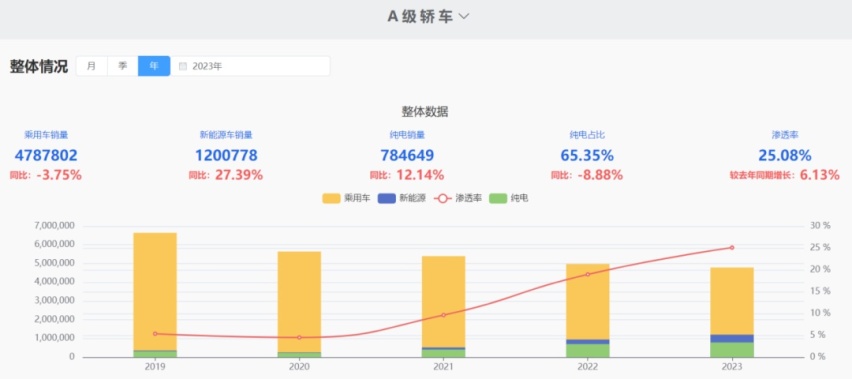This screenshot has height=379, width=852.
Task: Click the 2021 x-axis label
Action: point(443,367)
